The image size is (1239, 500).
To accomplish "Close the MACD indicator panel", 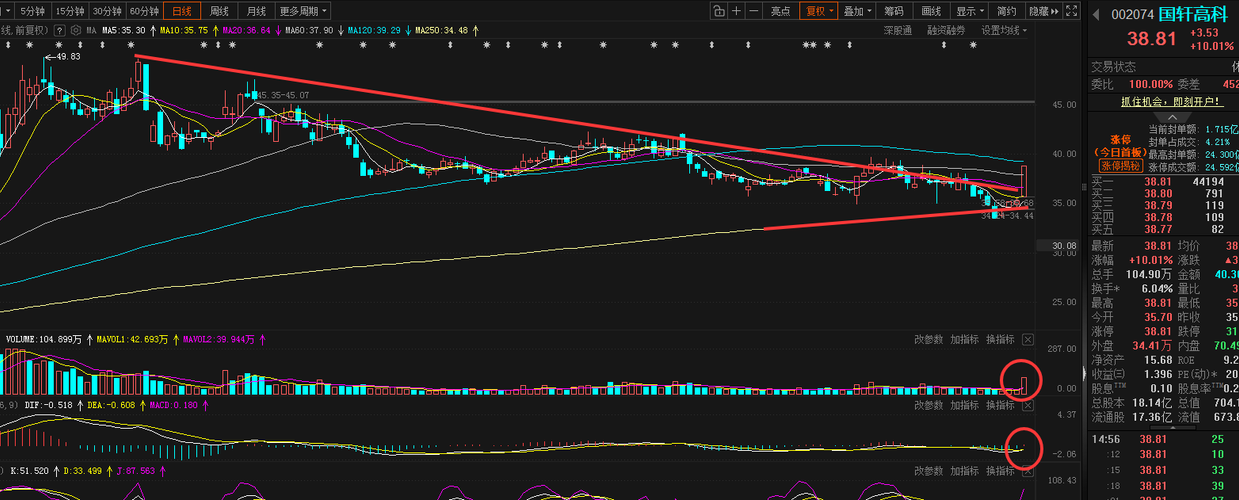I will (1027, 405).
